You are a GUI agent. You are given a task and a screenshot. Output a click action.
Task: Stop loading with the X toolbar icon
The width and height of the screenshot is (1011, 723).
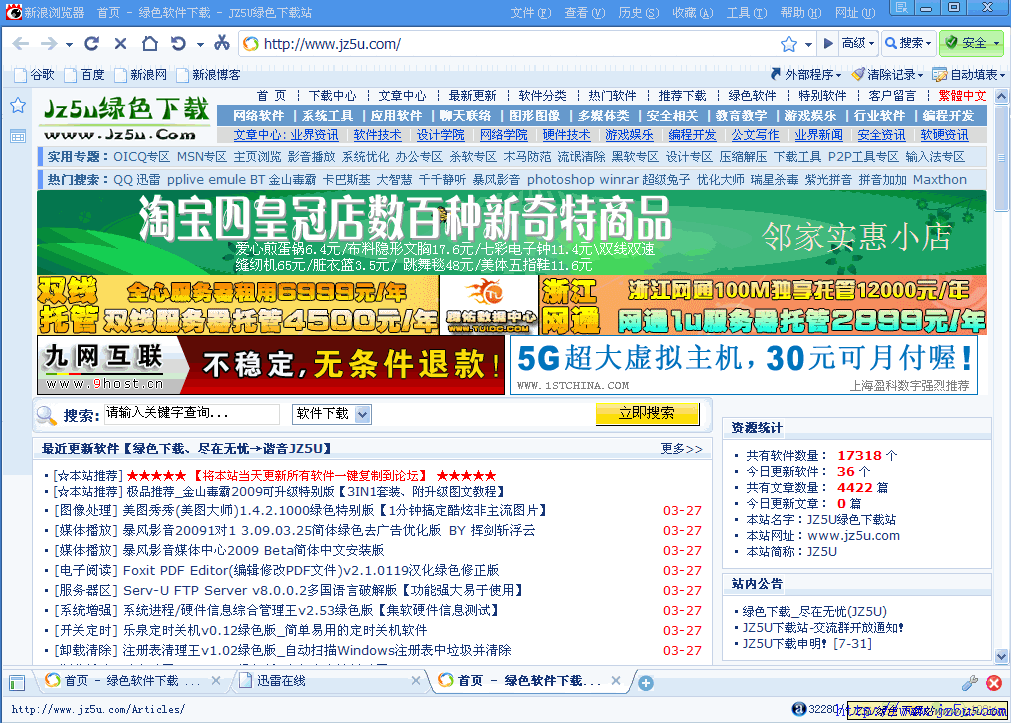[121, 44]
